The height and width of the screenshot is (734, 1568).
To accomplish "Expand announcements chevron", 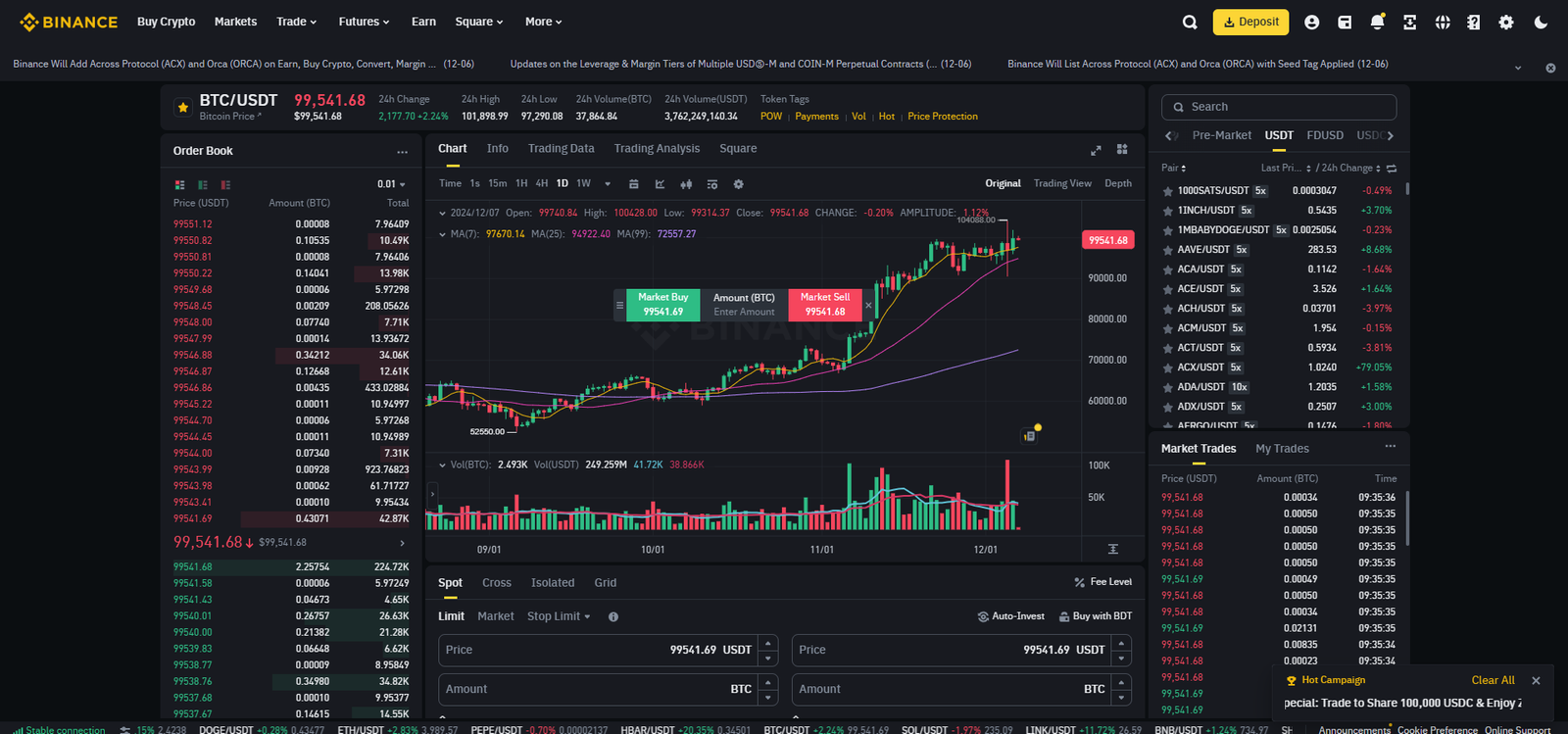I will [x=1518, y=68].
